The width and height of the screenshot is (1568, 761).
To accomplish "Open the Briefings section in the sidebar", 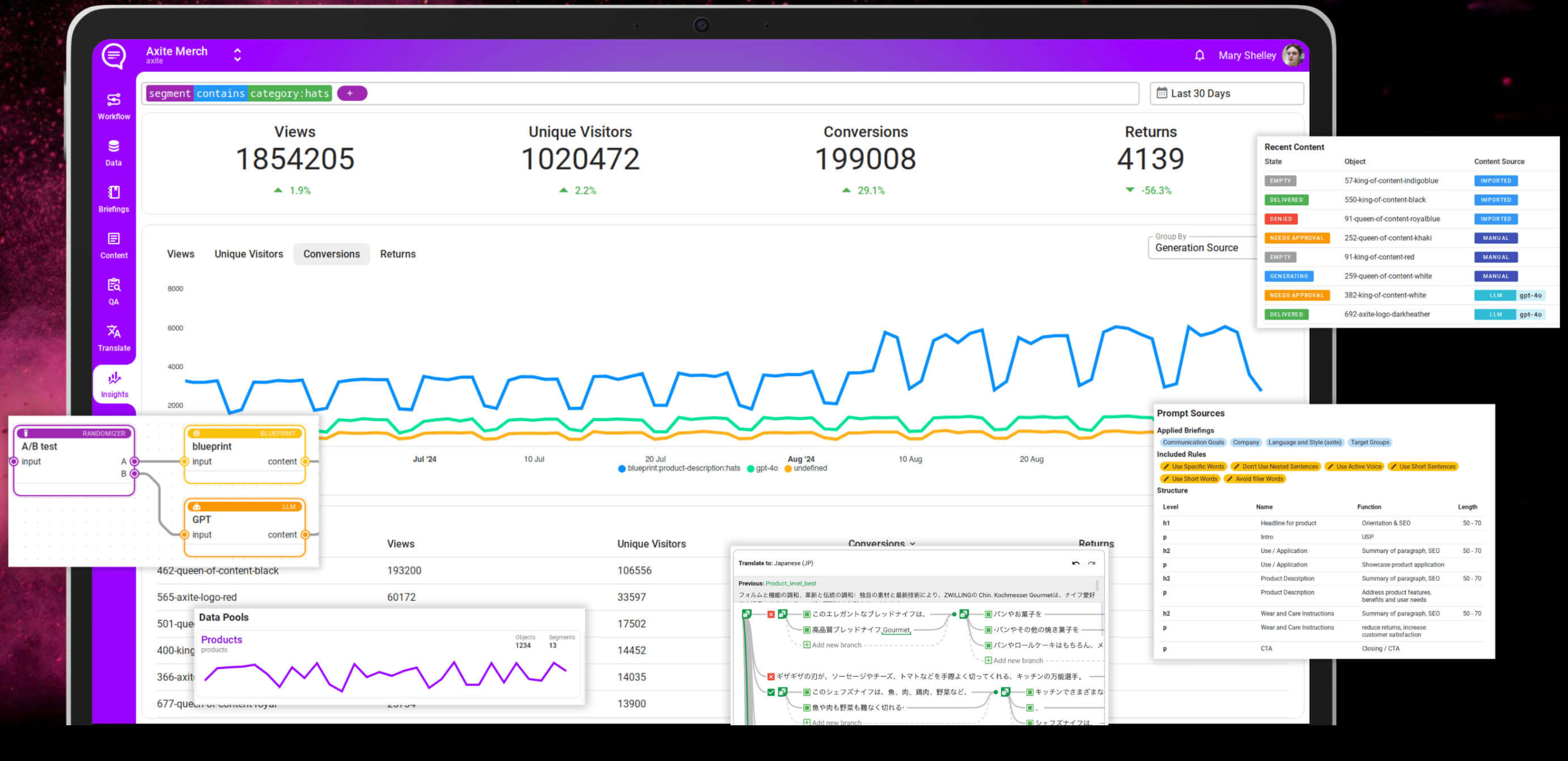I will [114, 199].
